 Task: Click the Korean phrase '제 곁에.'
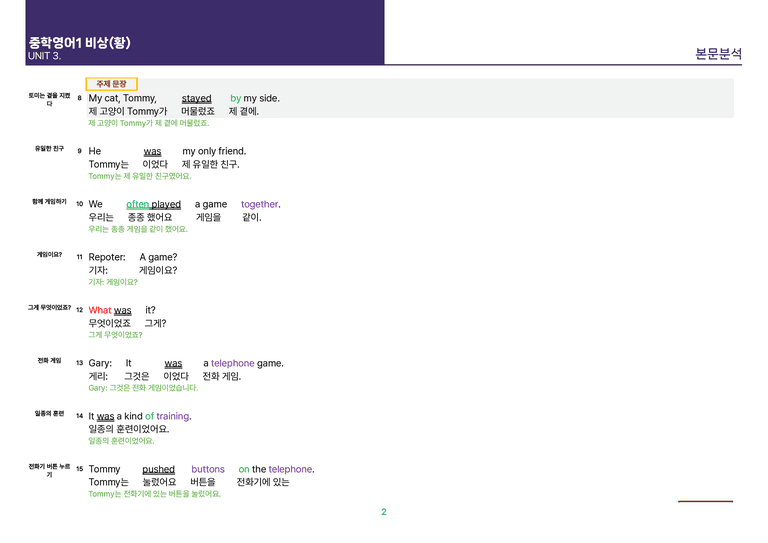point(244,111)
